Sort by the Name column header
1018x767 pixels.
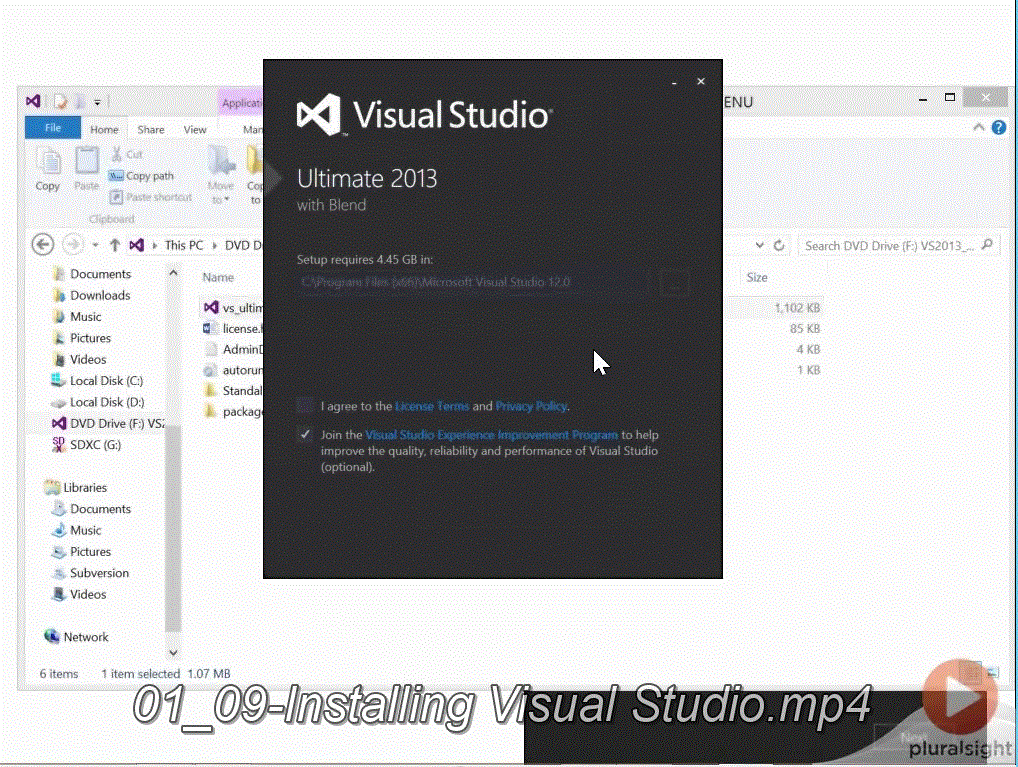218,277
